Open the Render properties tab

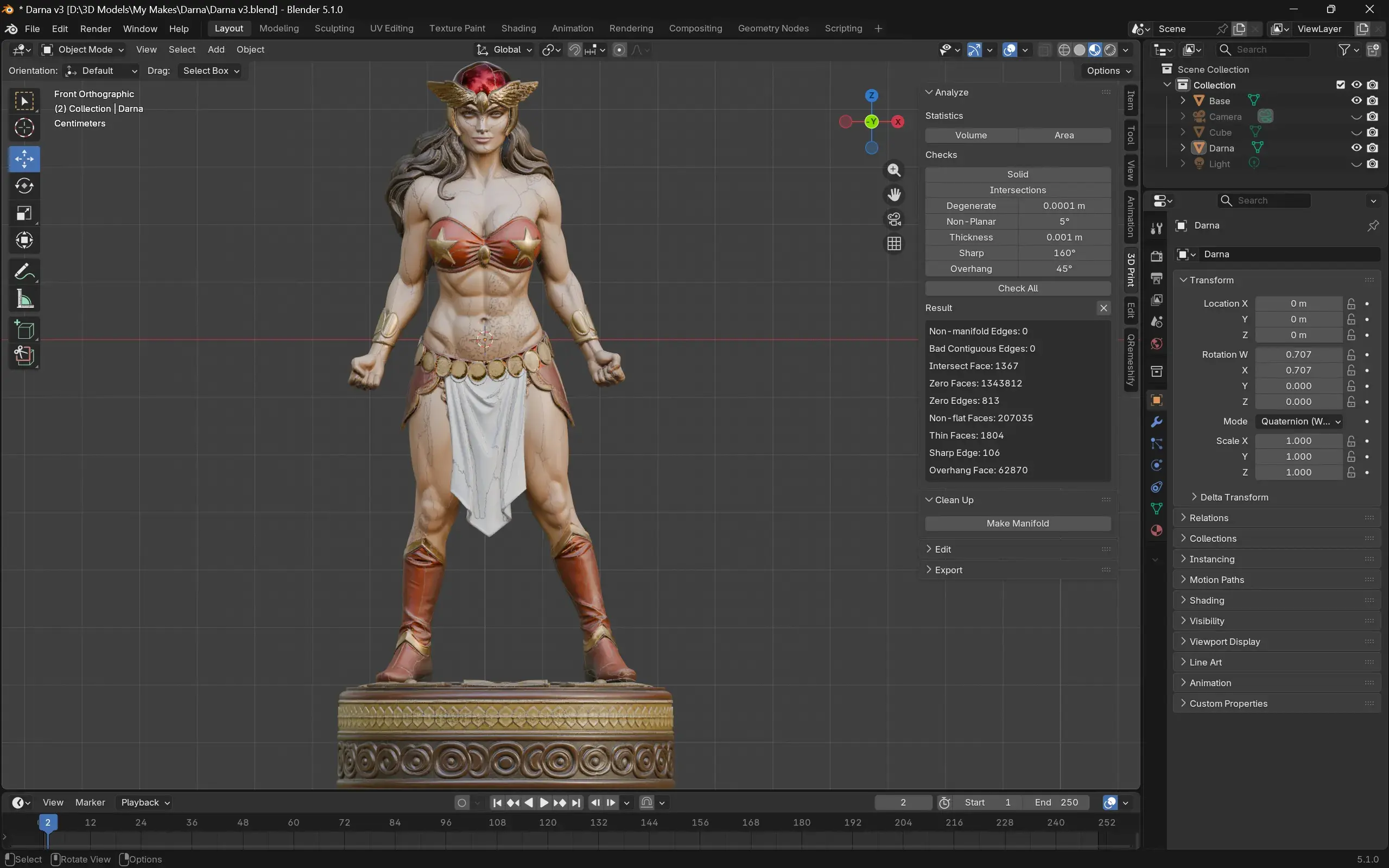1157,256
